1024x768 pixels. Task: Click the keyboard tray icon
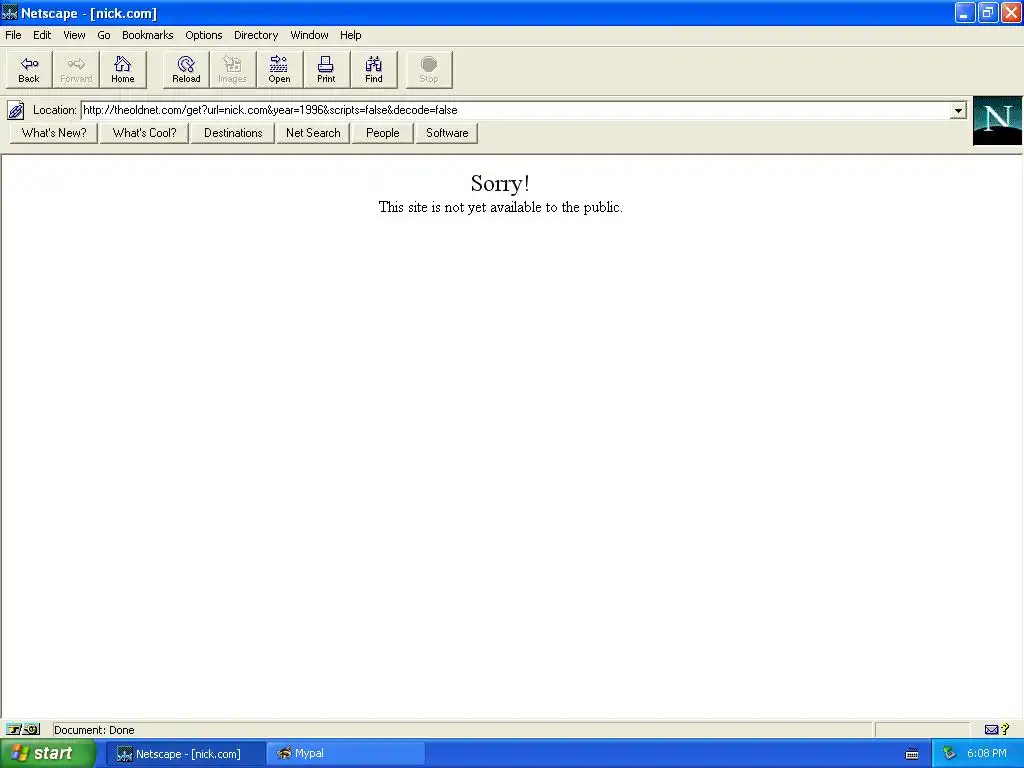(x=912, y=754)
